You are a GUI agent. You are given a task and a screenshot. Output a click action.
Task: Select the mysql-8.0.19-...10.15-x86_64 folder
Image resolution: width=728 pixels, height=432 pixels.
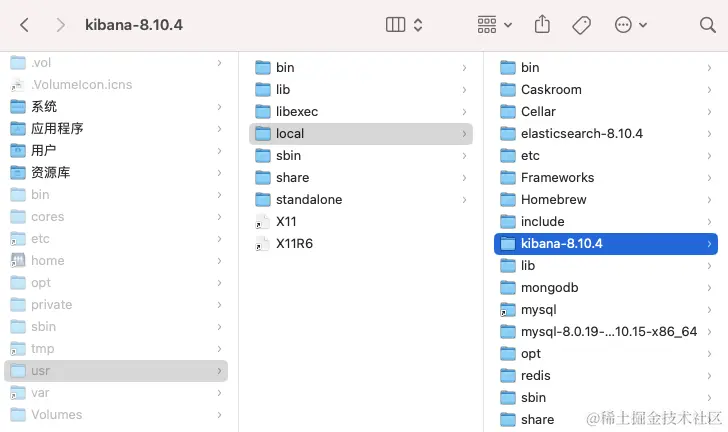point(606,332)
